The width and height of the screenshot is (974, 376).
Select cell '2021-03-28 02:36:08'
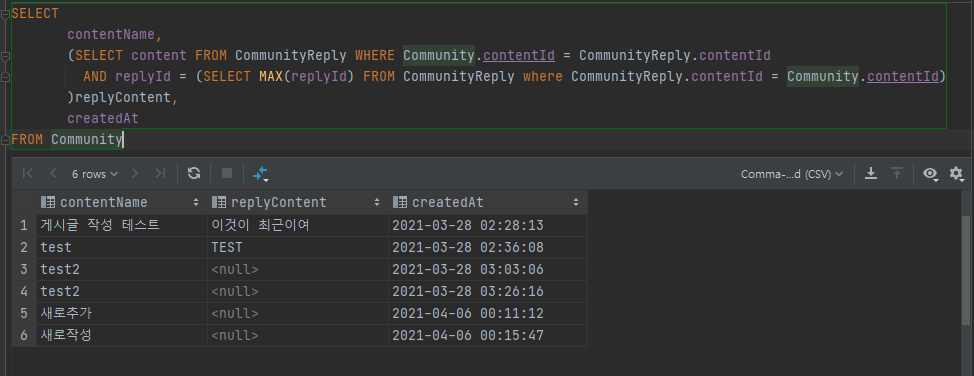click(x=488, y=247)
